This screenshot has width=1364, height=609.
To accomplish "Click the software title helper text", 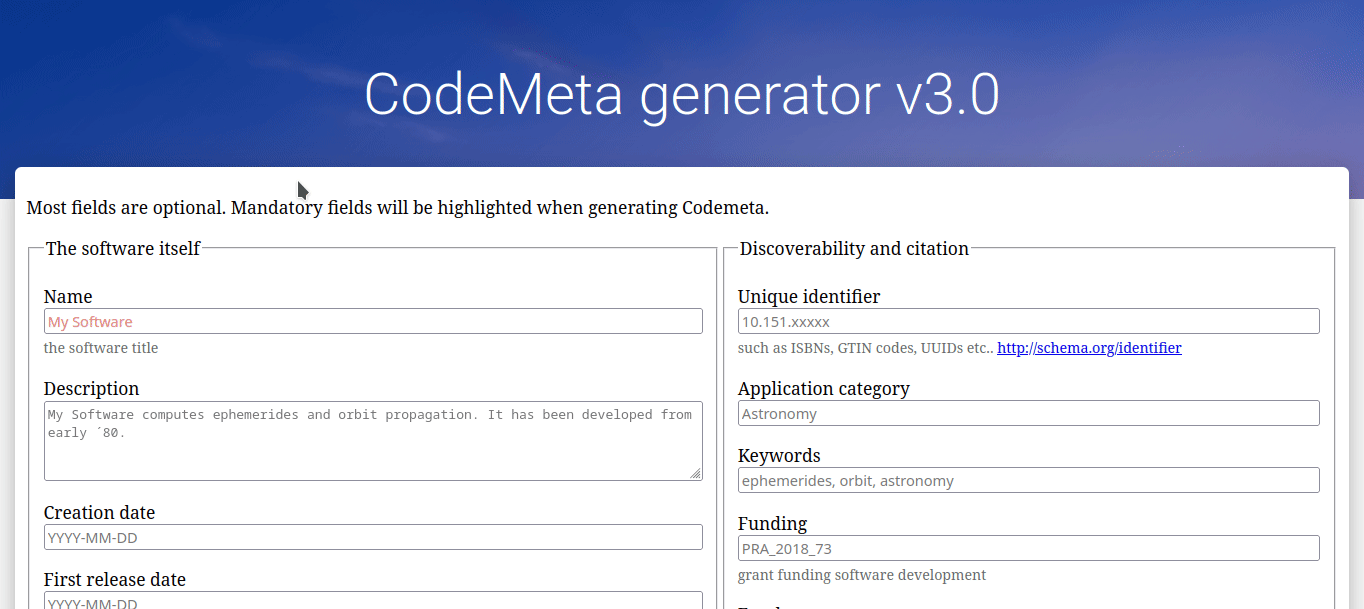I will (x=101, y=347).
